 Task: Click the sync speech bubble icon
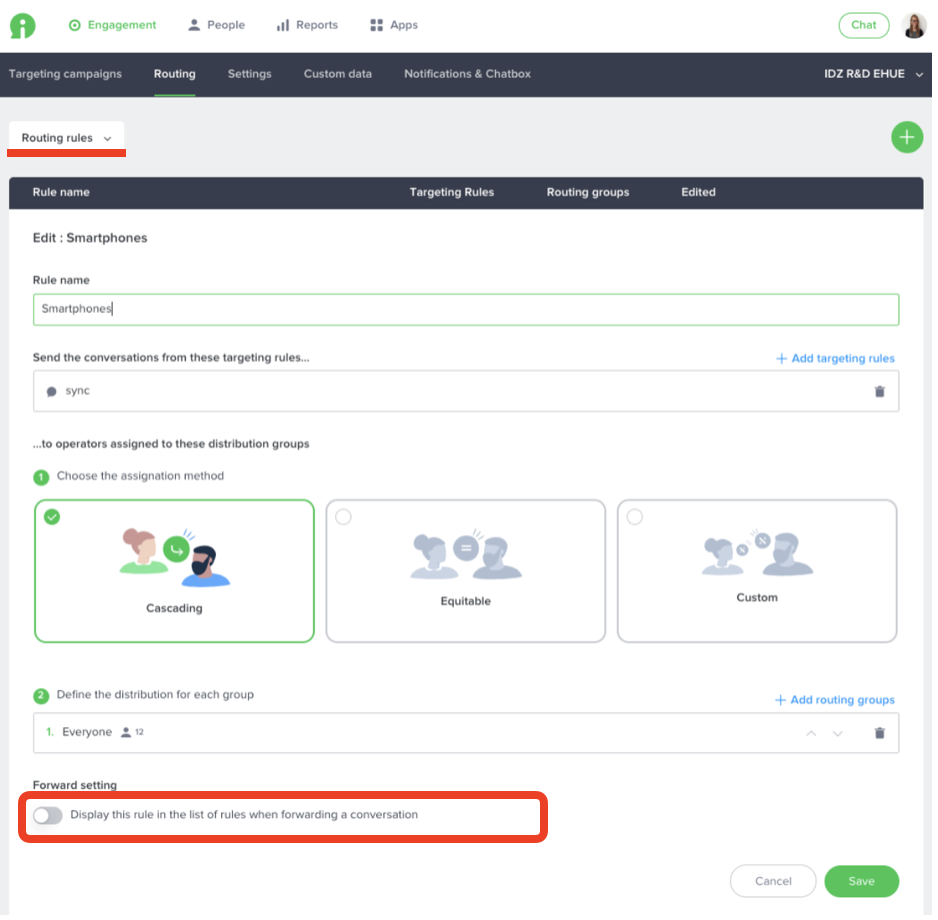coord(51,391)
